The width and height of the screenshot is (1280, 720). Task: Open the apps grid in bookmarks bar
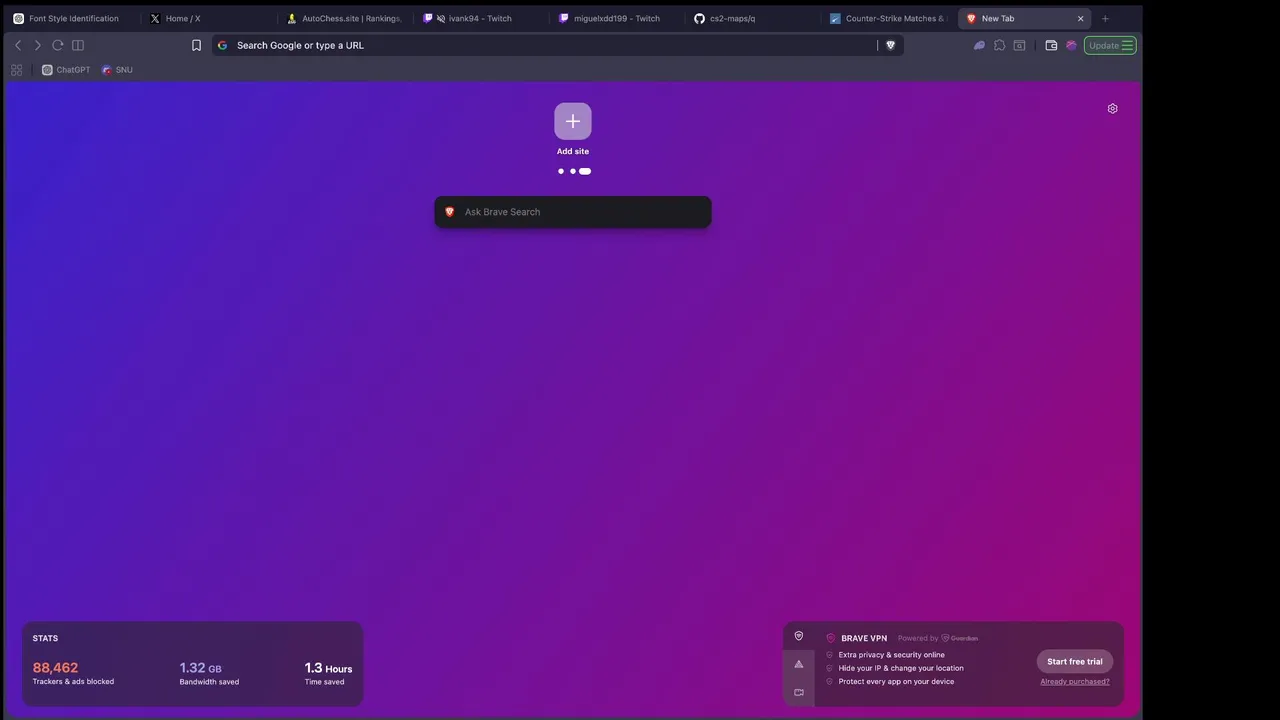point(16,70)
